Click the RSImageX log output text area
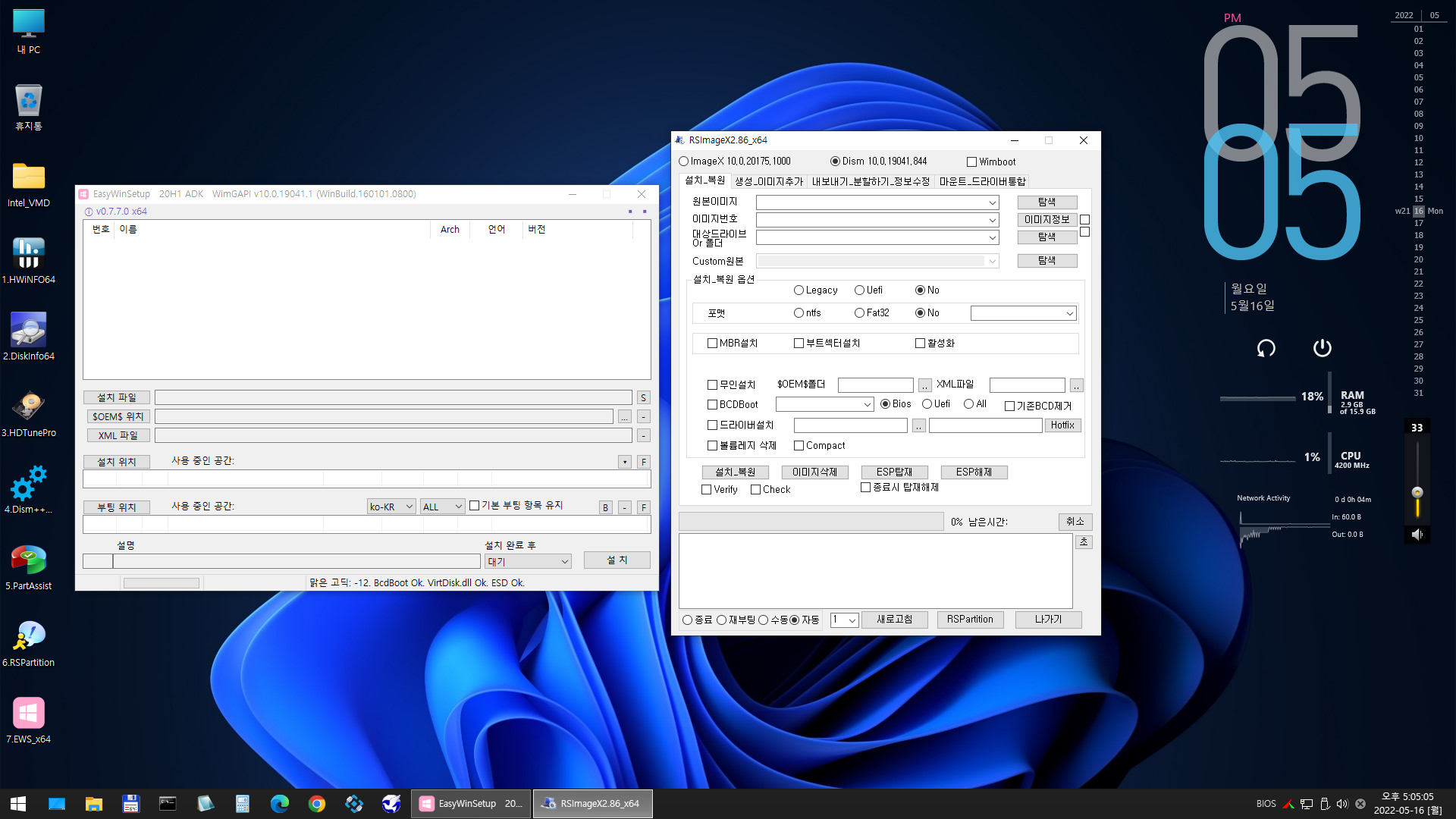 875,571
